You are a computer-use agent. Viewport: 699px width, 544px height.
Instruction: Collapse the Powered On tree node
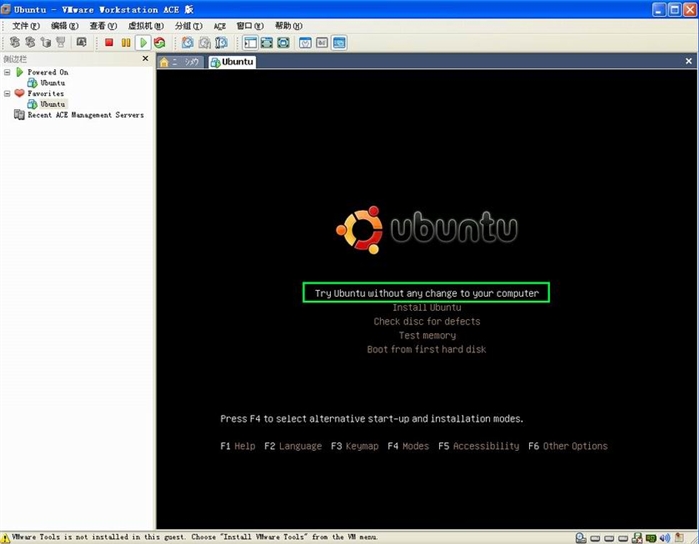7,72
